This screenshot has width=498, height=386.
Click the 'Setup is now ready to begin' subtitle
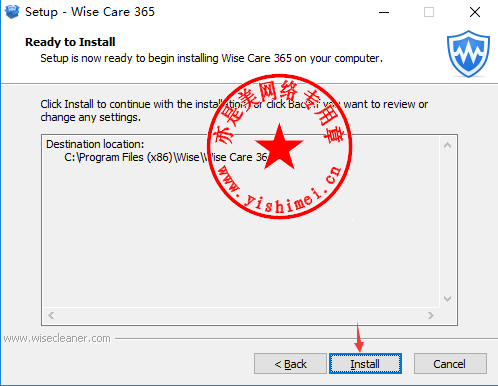click(x=211, y=58)
